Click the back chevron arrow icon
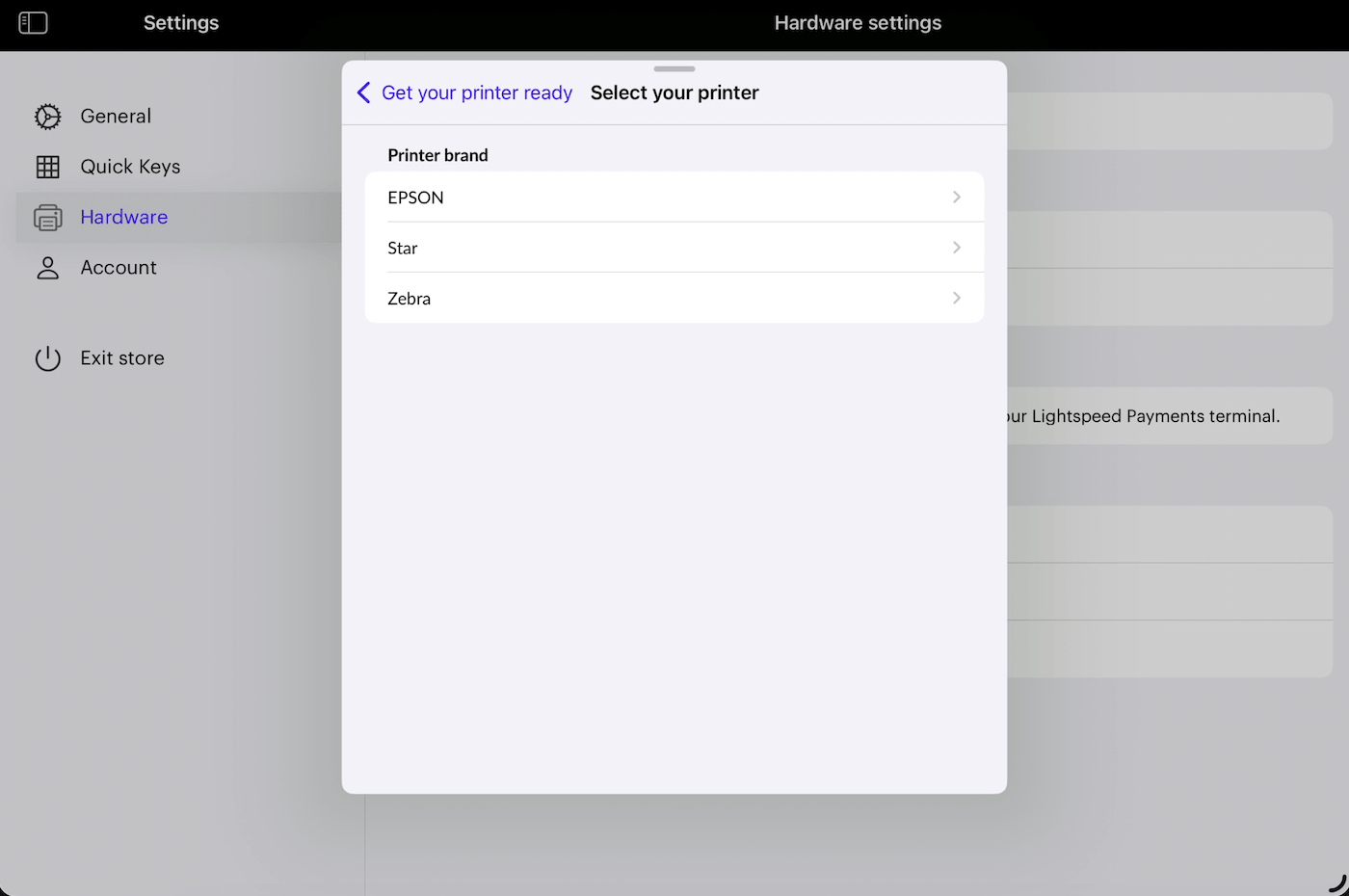This screenshot has width=1349, height=896. (363, 92)
